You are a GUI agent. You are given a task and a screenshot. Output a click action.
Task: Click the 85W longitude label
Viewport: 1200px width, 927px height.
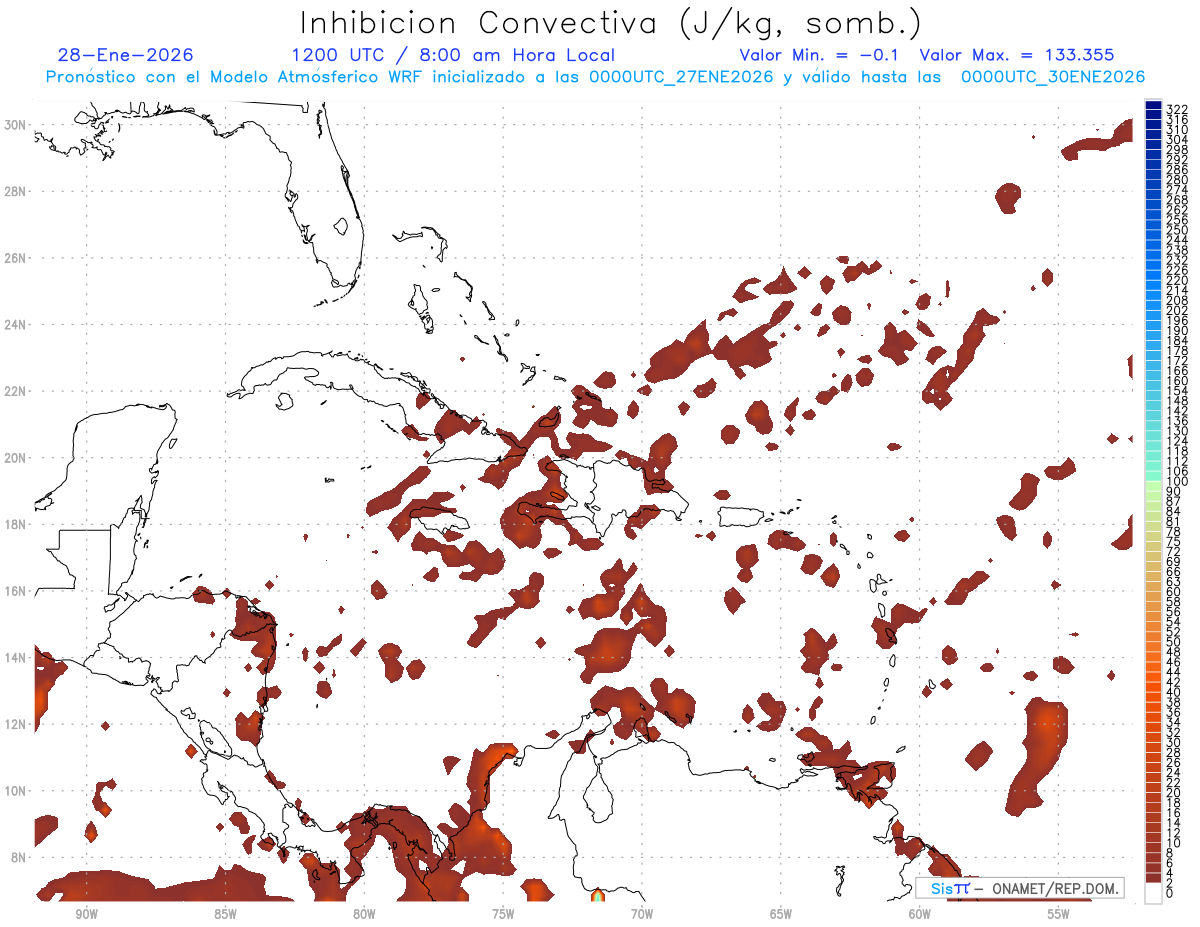(225, 914)
